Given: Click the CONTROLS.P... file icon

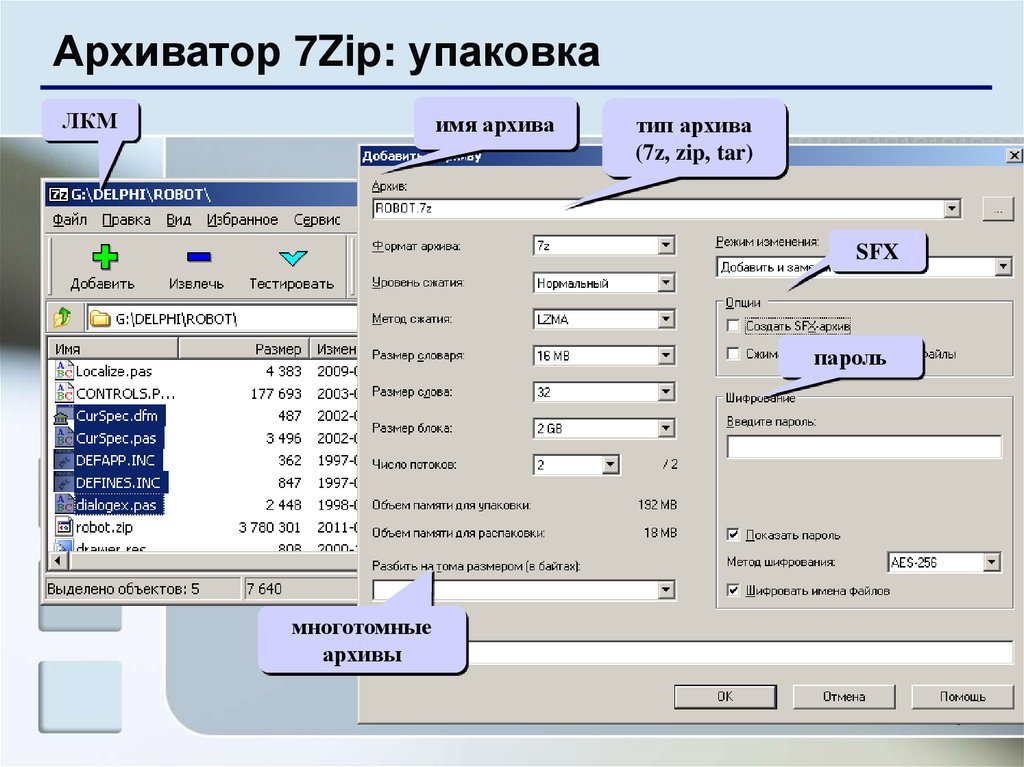Looking at the screenshot, I should coord(64,393).
